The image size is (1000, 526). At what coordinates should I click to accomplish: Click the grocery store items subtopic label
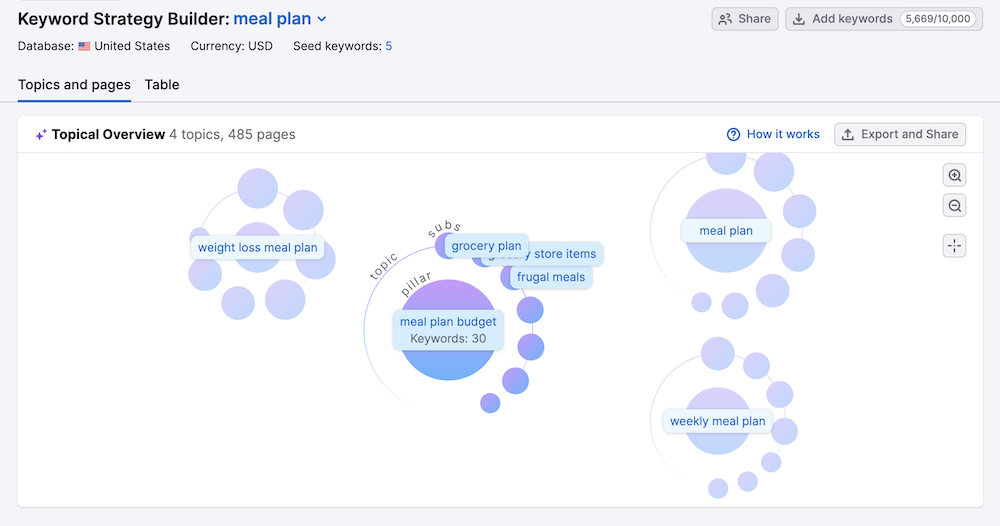pos(566,254)
